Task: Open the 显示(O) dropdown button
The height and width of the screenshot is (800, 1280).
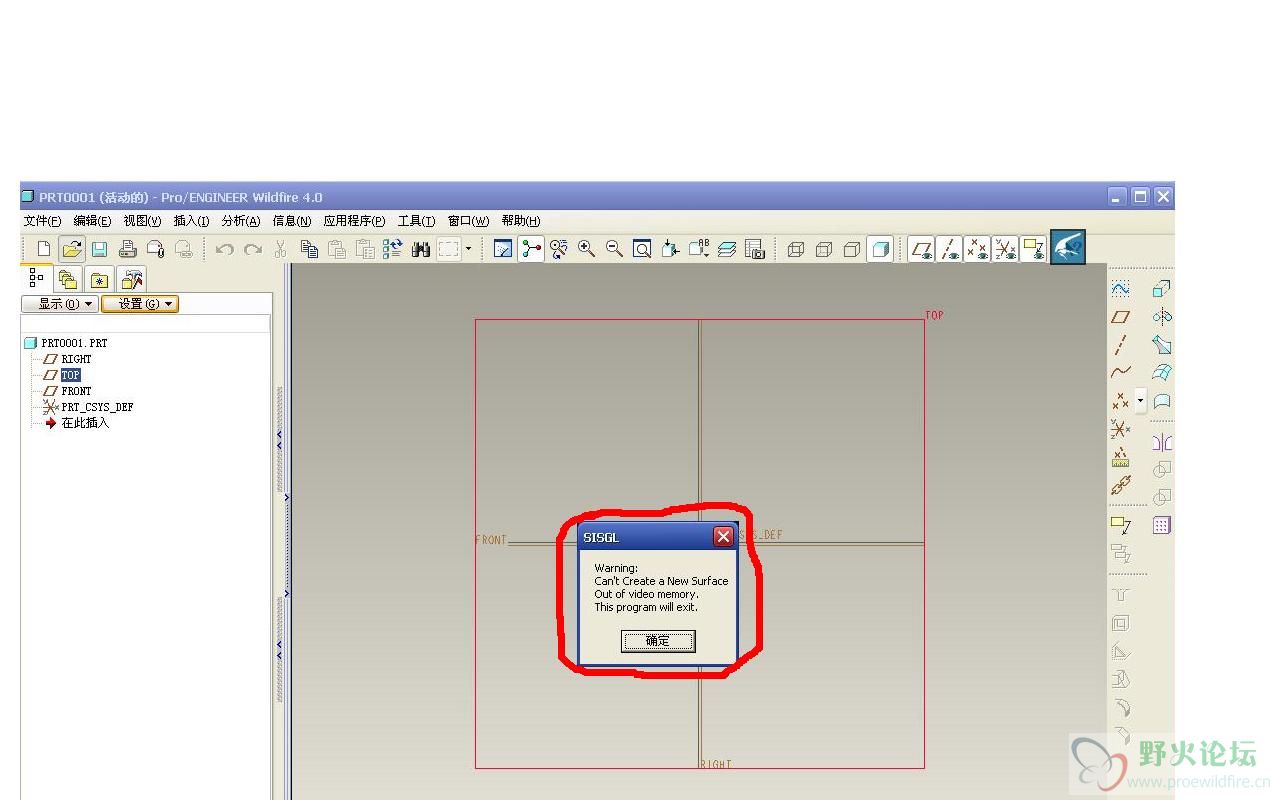Action: (x=60, y=304)
